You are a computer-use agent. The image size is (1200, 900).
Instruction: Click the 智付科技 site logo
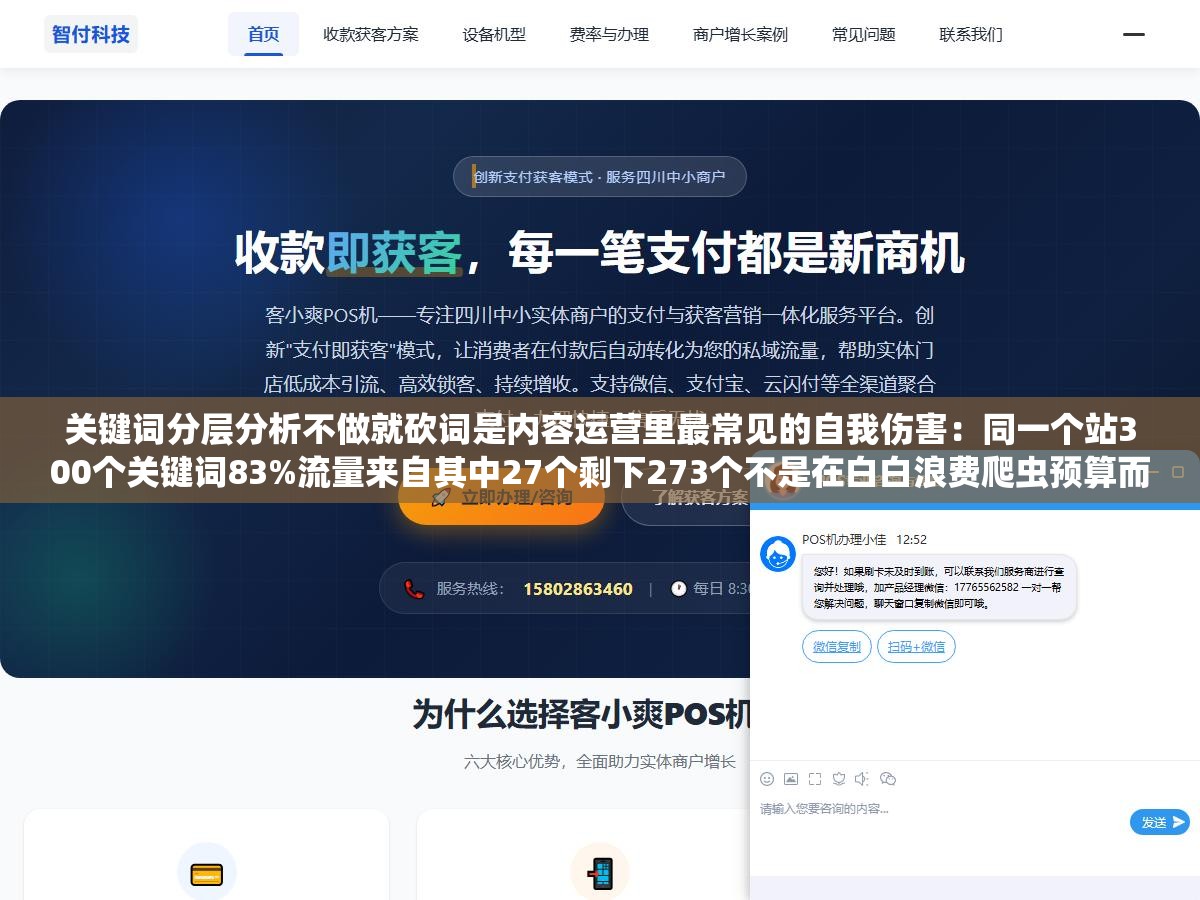[91, 34]
